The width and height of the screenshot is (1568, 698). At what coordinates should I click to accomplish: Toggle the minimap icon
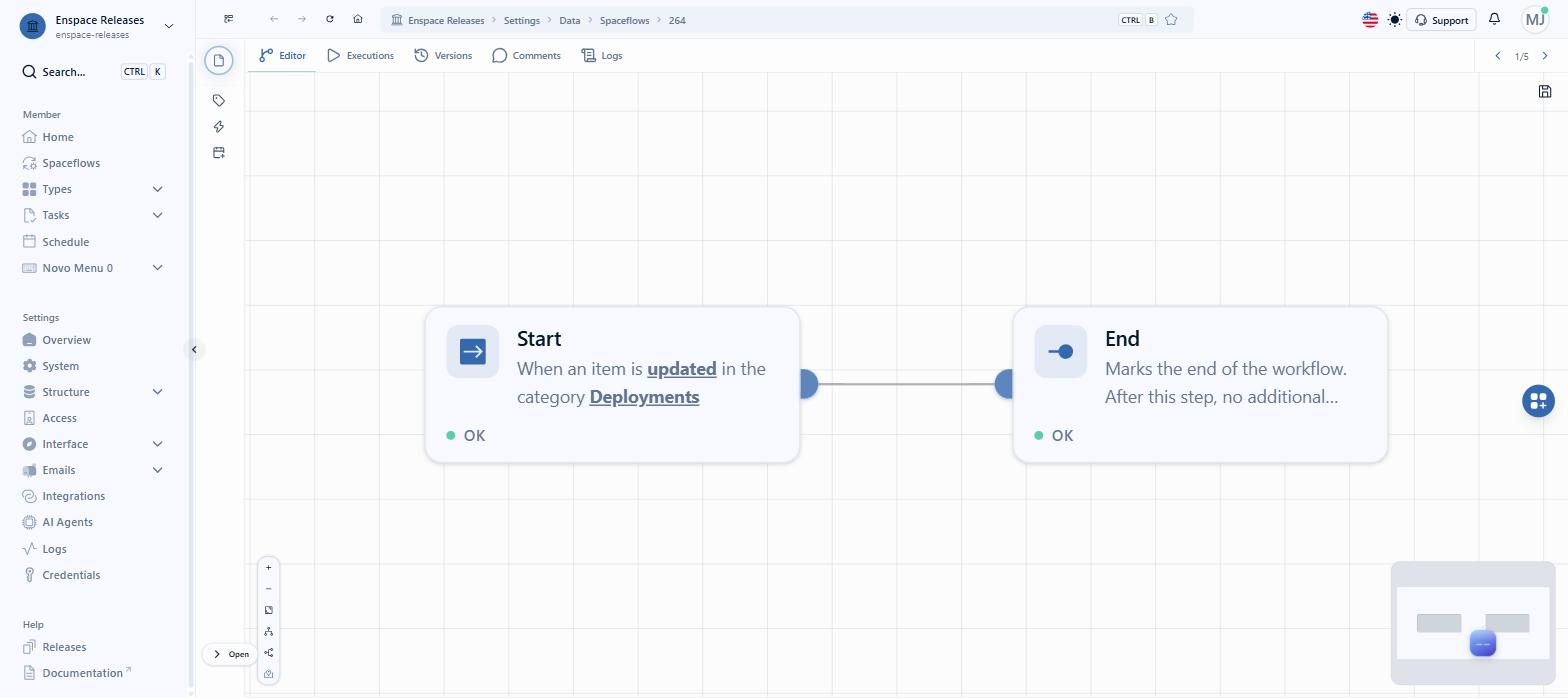click(268, 674)
